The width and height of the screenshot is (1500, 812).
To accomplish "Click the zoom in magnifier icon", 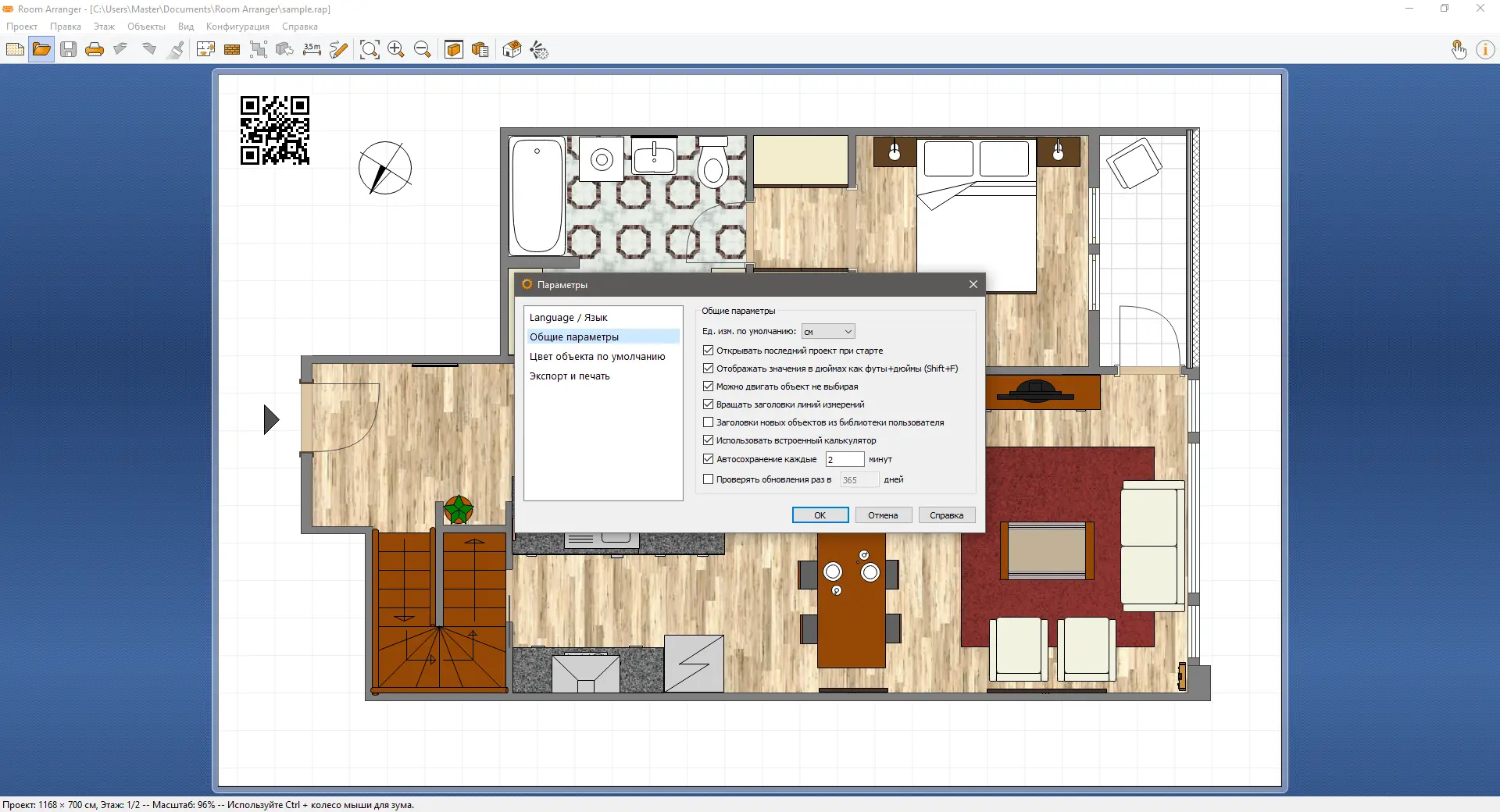I will [396, 50].
